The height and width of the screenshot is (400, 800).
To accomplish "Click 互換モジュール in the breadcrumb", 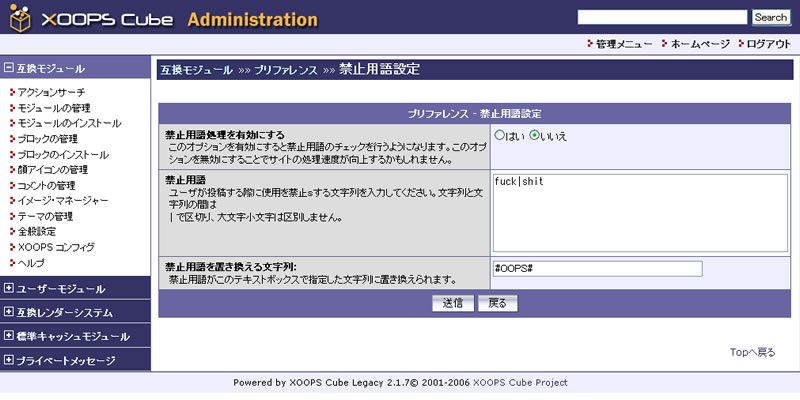I will [196, 70].
